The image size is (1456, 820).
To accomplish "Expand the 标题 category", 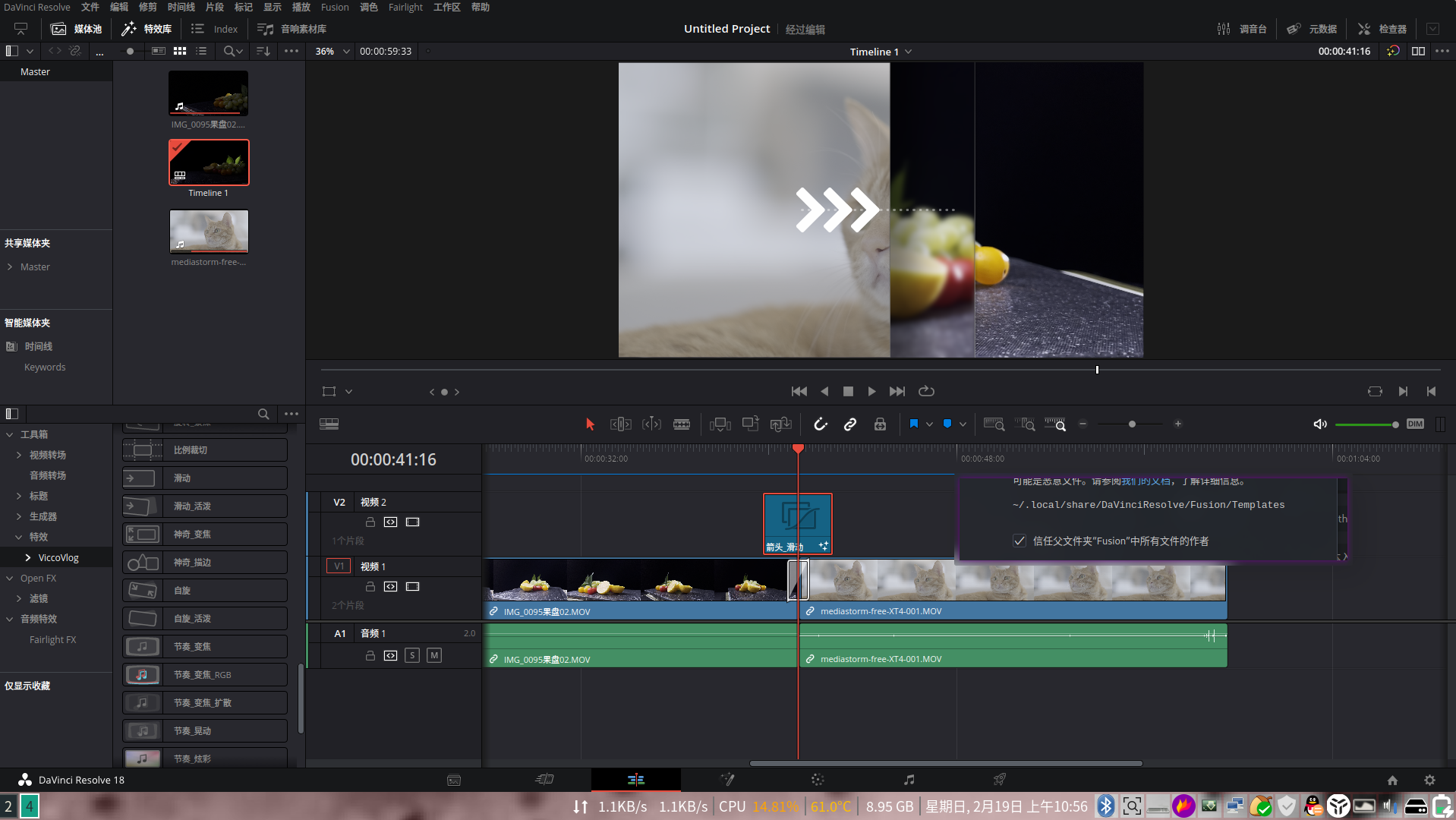I will pos(19,496).
